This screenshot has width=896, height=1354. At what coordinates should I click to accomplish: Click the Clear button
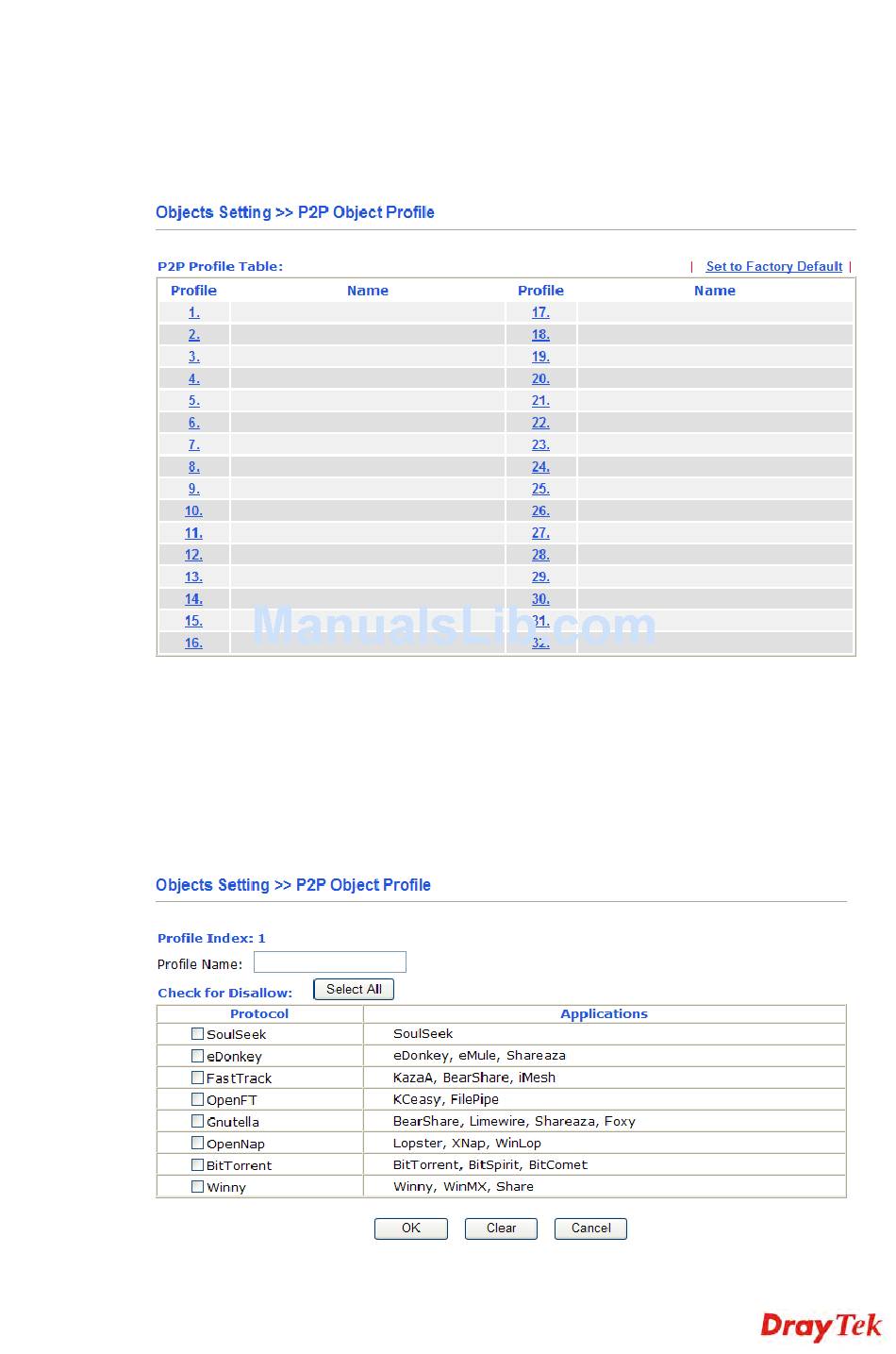(x=501, y=1228)
